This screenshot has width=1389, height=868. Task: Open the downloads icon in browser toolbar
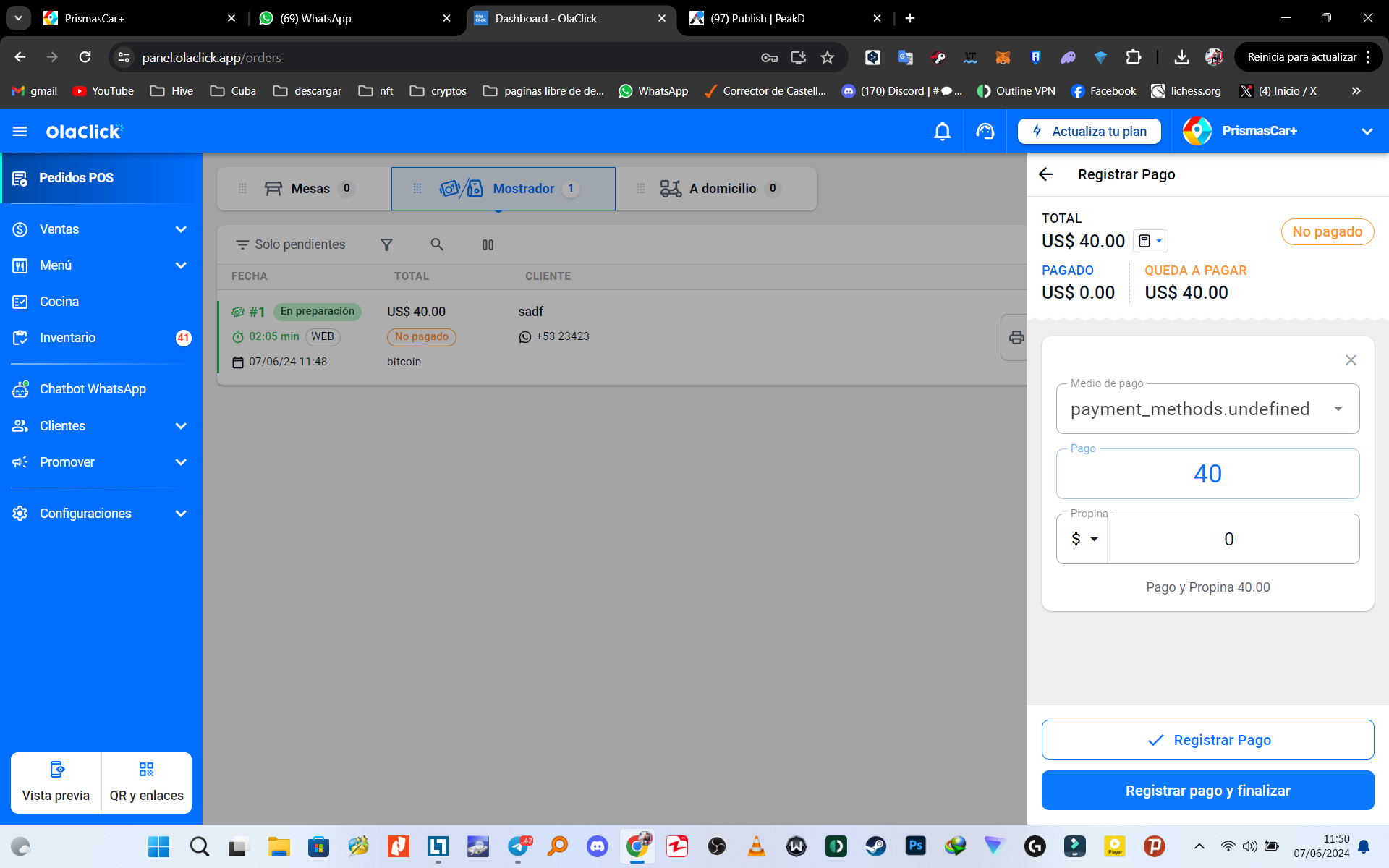tap(1181, 57)
